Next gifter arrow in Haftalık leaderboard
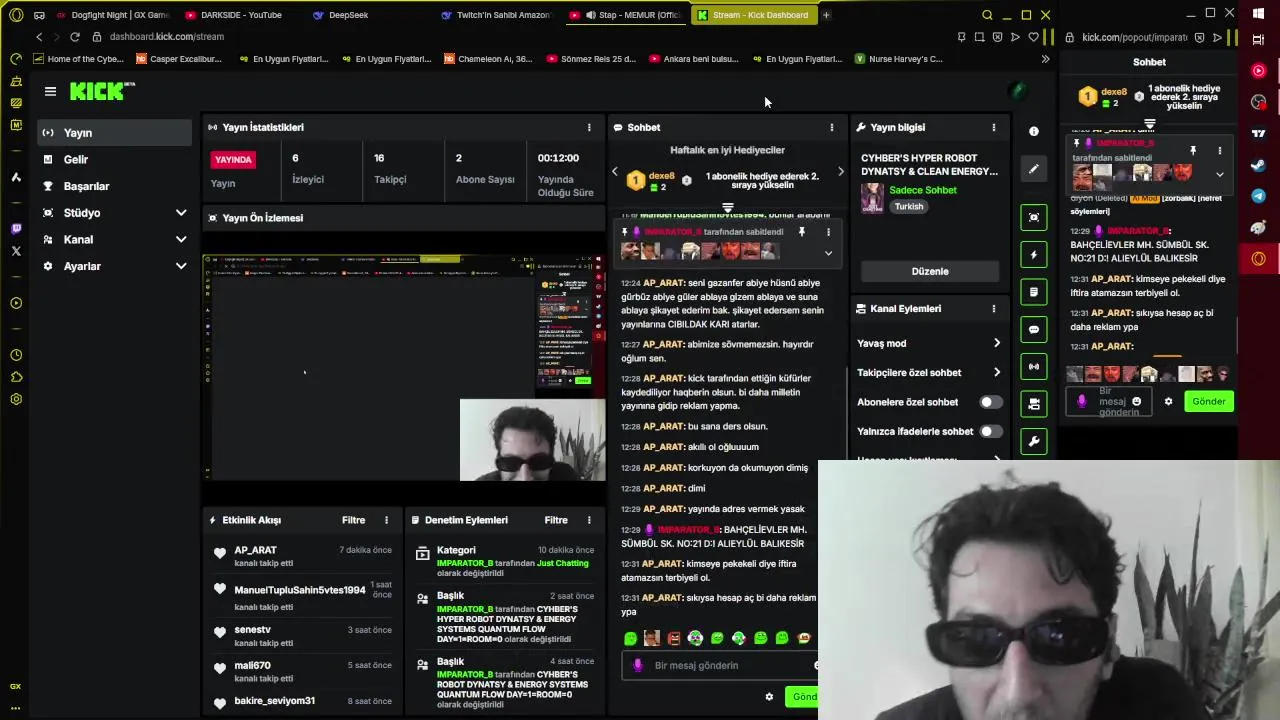 point(840,172)
